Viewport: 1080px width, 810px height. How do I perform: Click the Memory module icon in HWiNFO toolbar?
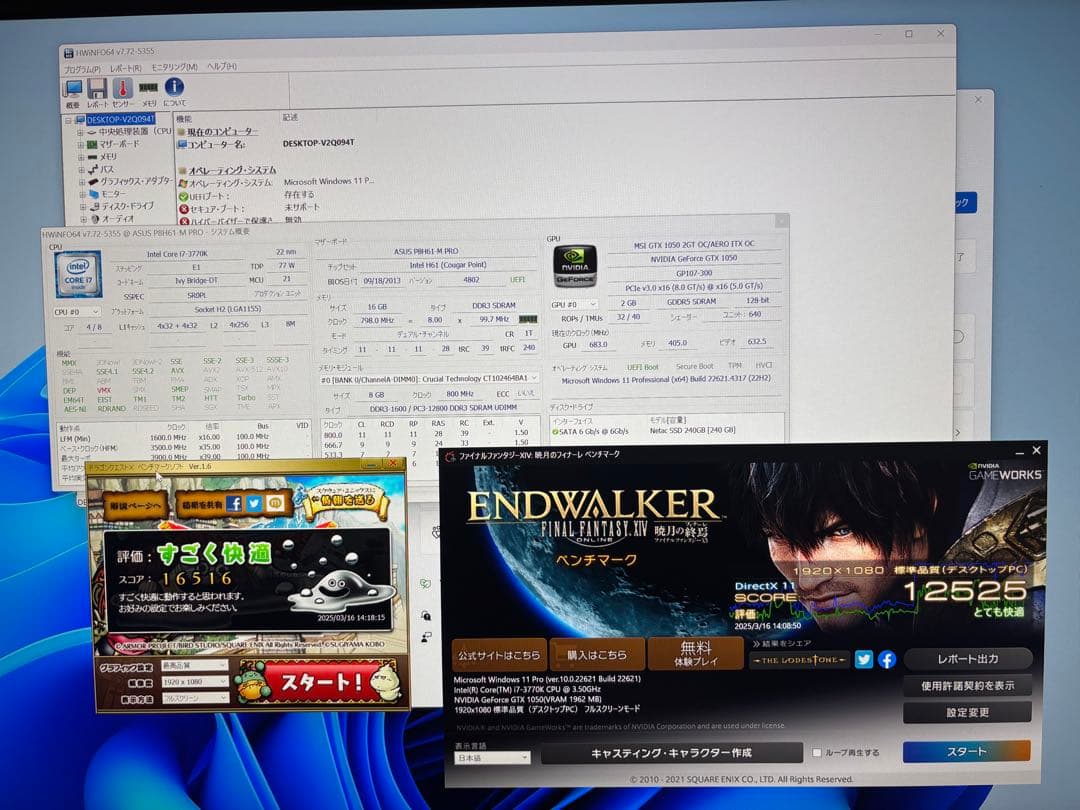[148, 88]
